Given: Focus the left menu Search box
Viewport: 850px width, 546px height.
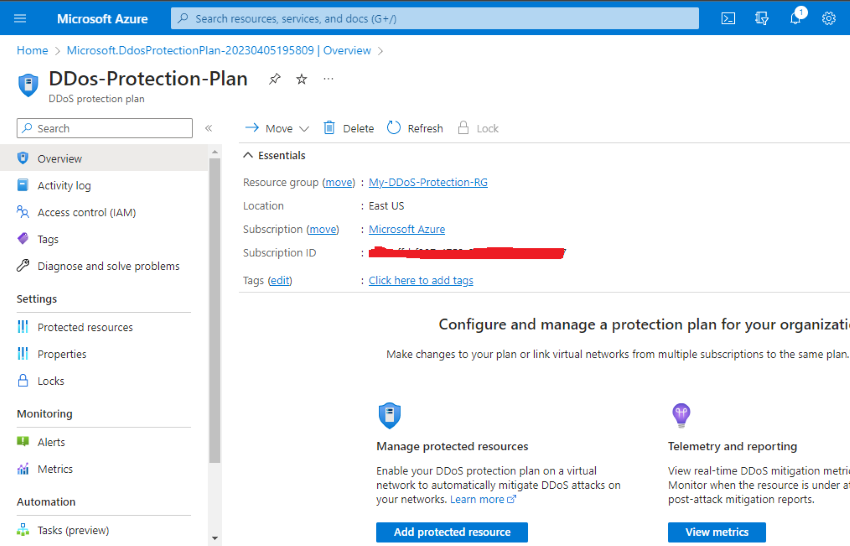Looking at the screenshot, I should (105, 129).
